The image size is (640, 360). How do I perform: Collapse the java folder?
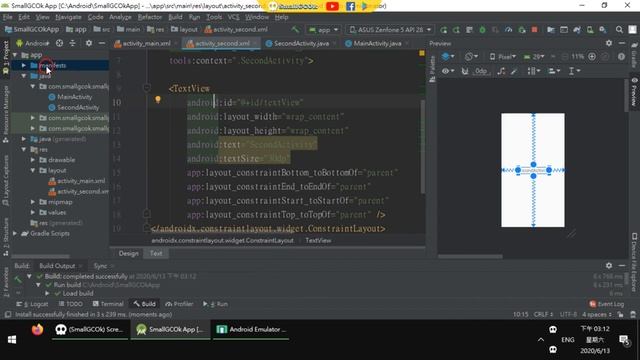click(24, 76)
